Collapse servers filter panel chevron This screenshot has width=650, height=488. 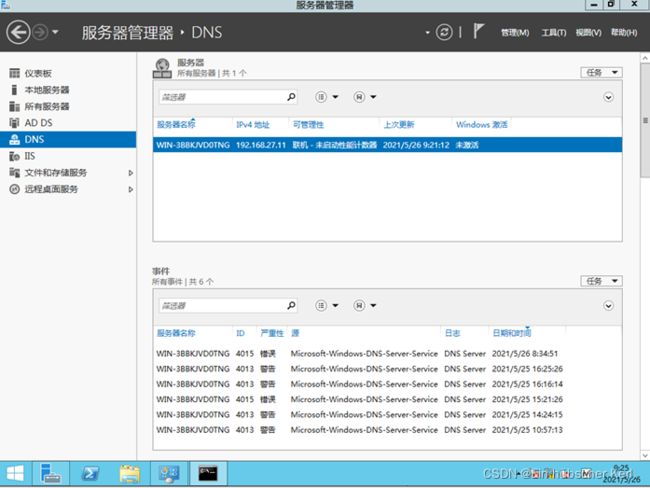point(608,97)
